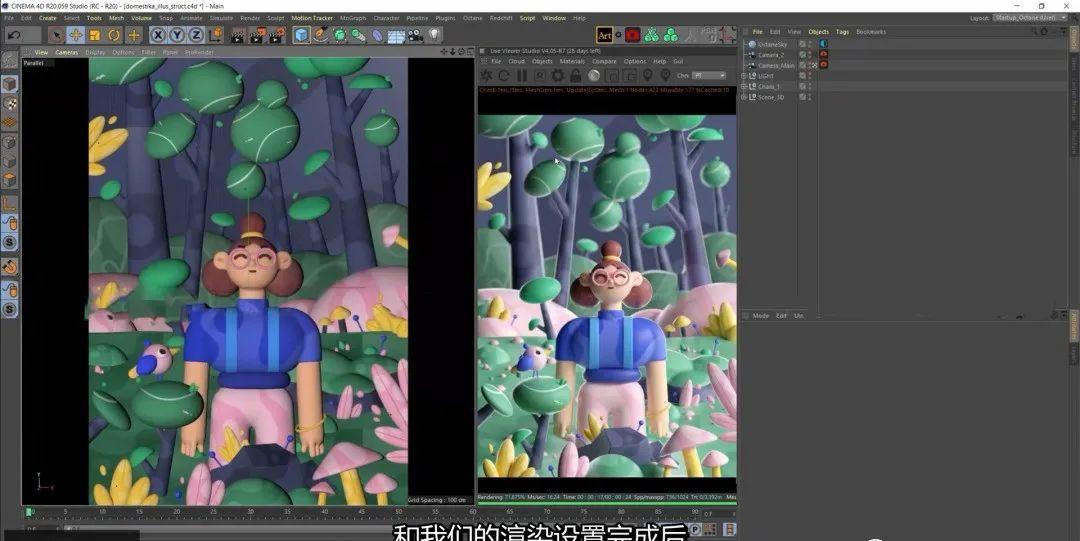Viewport: 1080px width, 541px height.
Task: Click Render View clapperboard icon
Action: point(238,35)
